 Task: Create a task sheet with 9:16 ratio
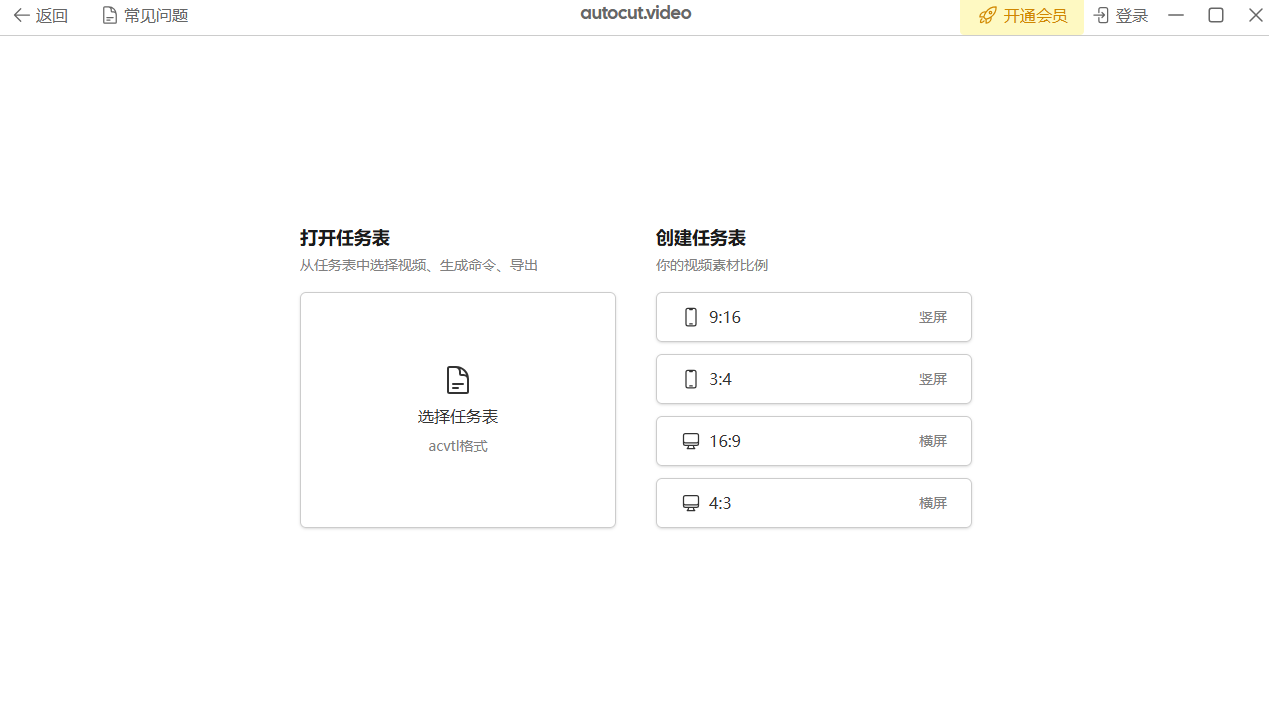813,317
